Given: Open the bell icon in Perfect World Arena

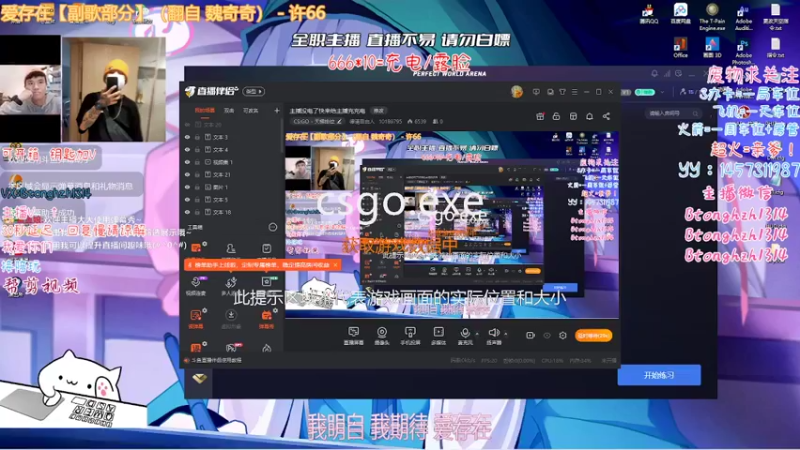Looking at the screenshot, I should pos(654,74).
